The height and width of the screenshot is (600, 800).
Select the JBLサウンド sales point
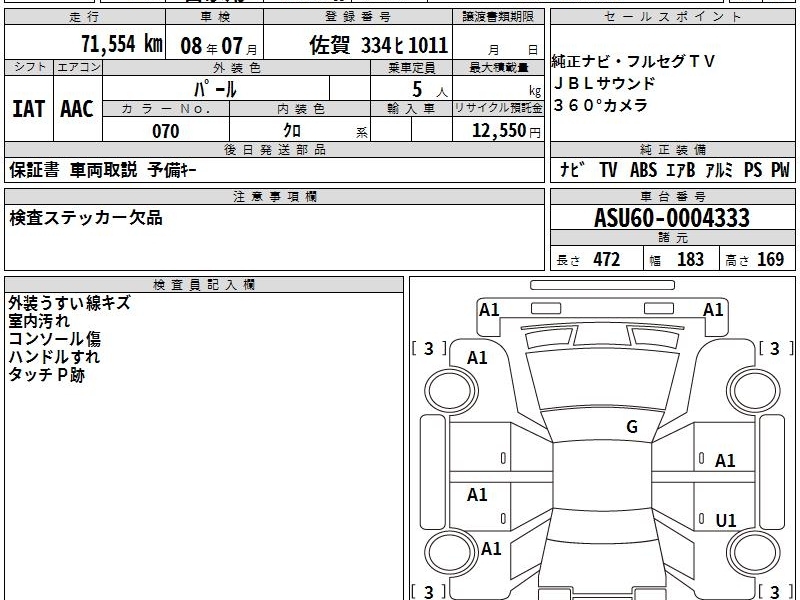point(604,83)
